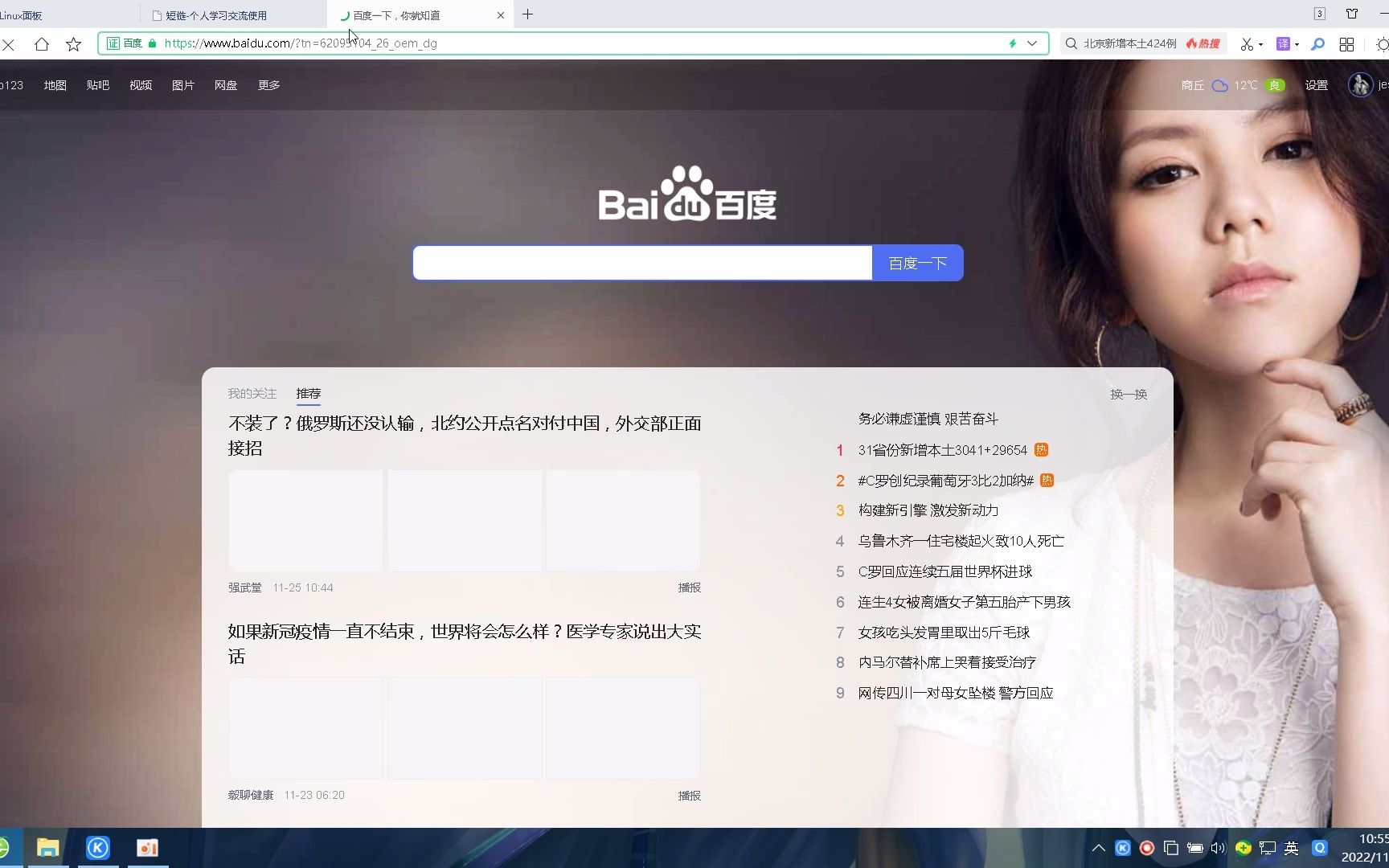This screenshot has width=1389, height=868.
Task: Click the magnifier in the browser search box
Action: [1071, 43]
